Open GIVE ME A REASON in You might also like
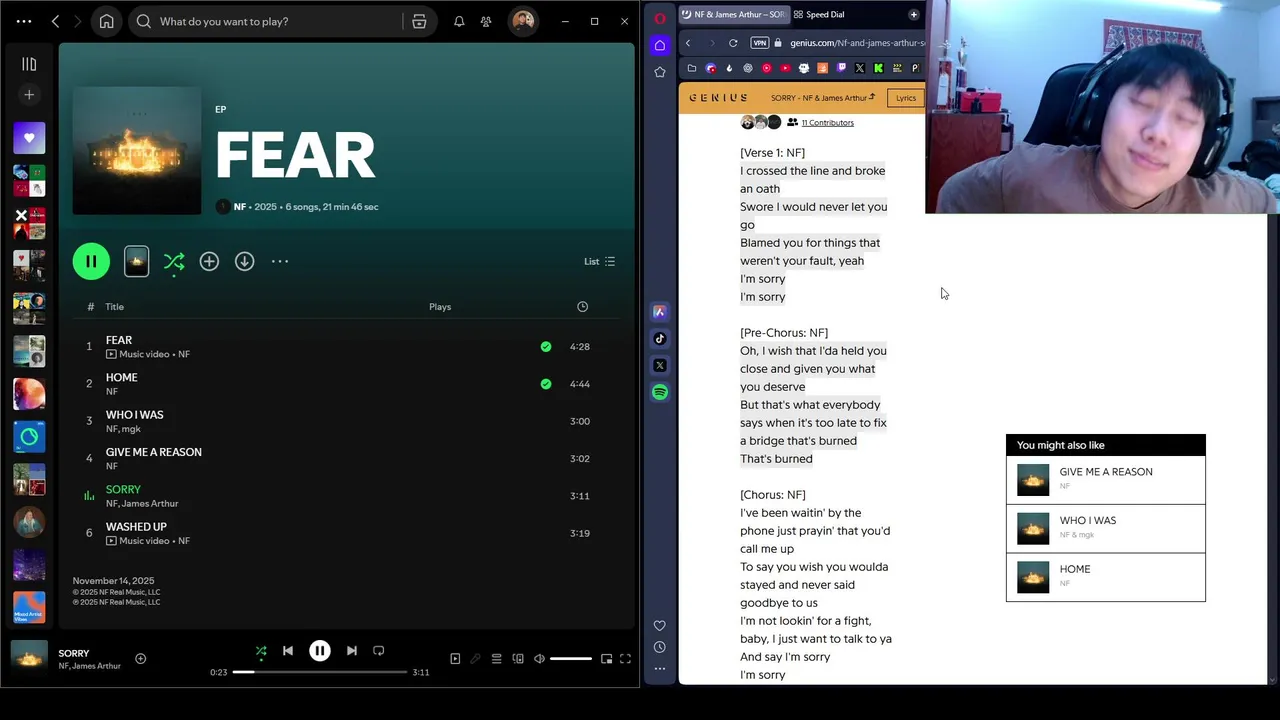The height and width of the screenshot is (720, 1280). (1106, 480)
